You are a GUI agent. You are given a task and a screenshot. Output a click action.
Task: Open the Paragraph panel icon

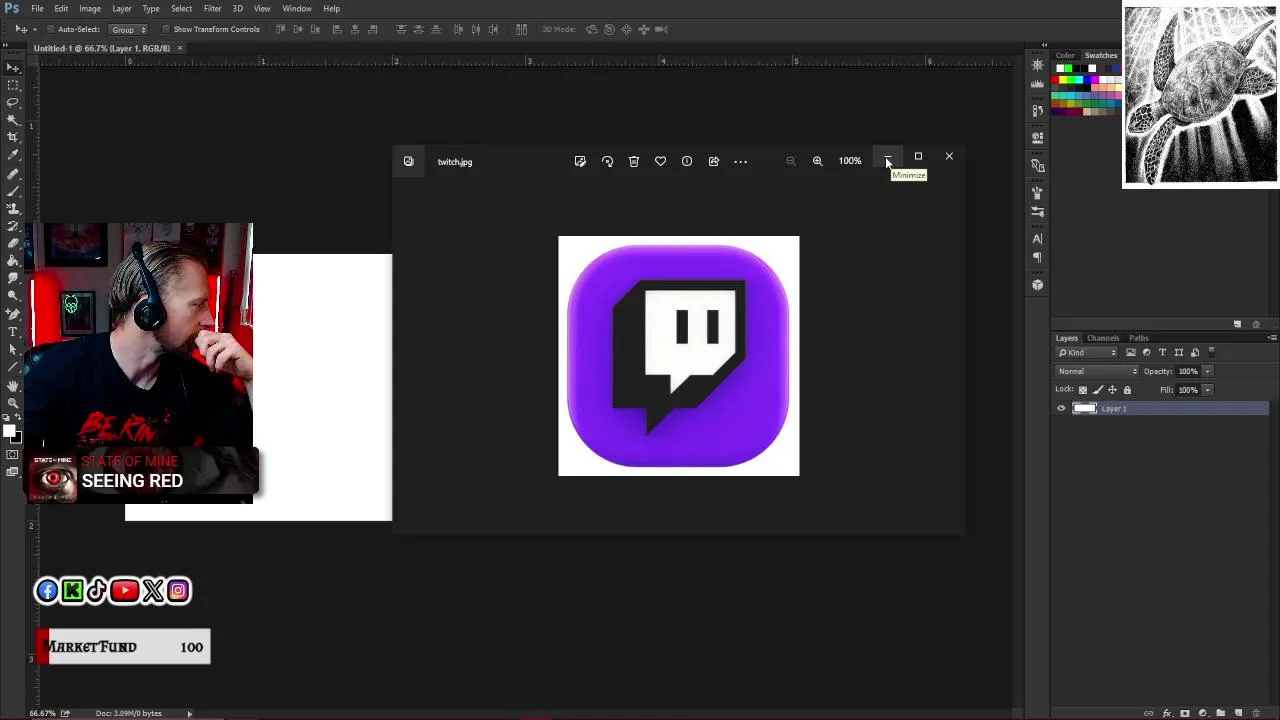click(1037, 257)
